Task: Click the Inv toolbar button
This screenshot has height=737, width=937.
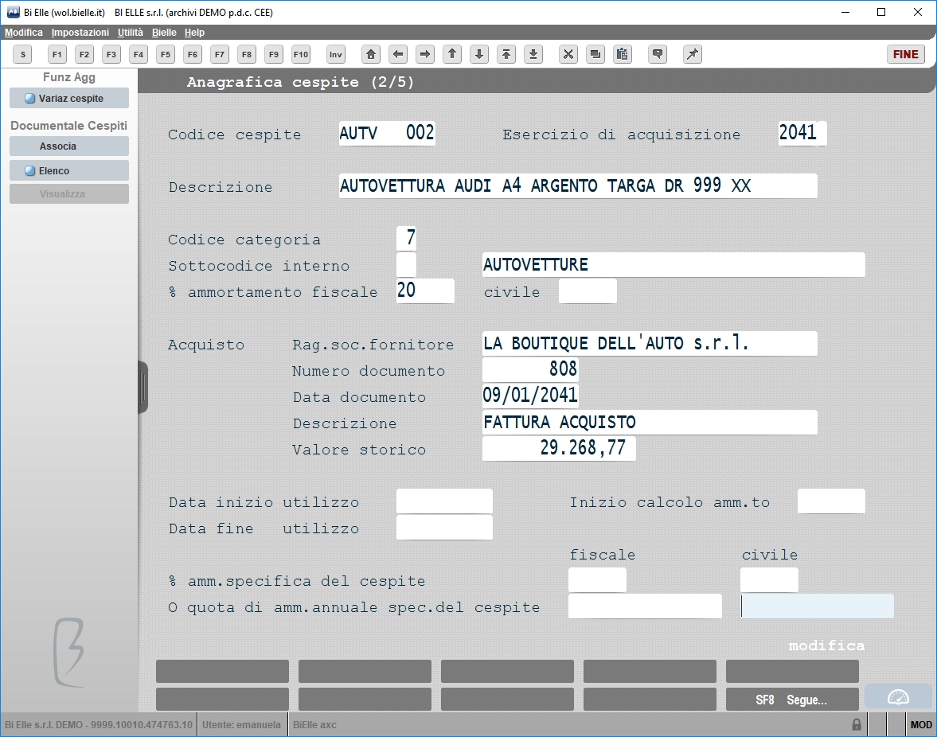Action: pyautogui.click(x=336, y=54)
